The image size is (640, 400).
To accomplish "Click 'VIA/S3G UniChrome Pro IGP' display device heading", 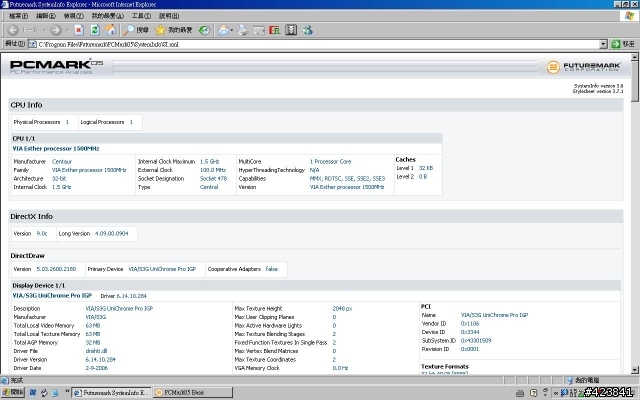I will [x=52, y=296].
